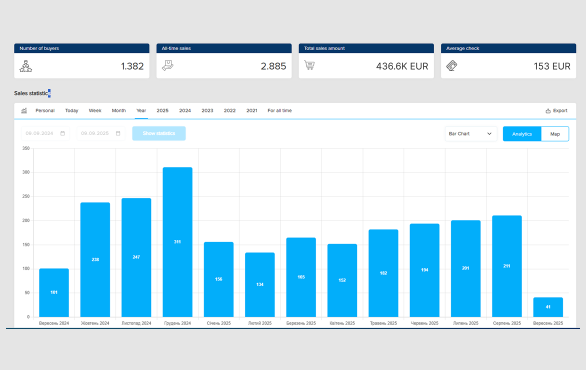Switch view to Map
This screenshot has width=586, height=370.
(555, 134)
